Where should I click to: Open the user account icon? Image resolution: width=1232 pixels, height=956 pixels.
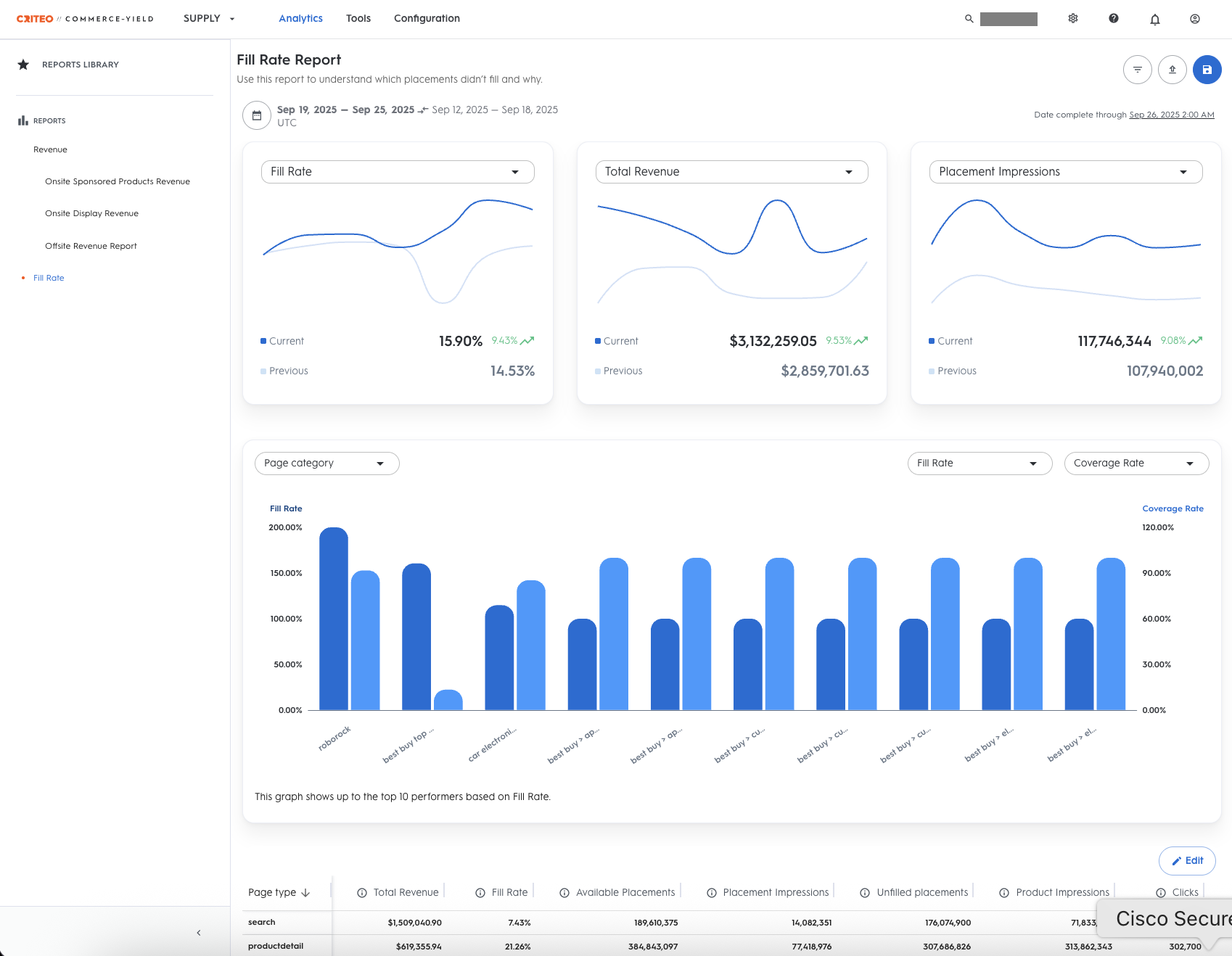1194,19
